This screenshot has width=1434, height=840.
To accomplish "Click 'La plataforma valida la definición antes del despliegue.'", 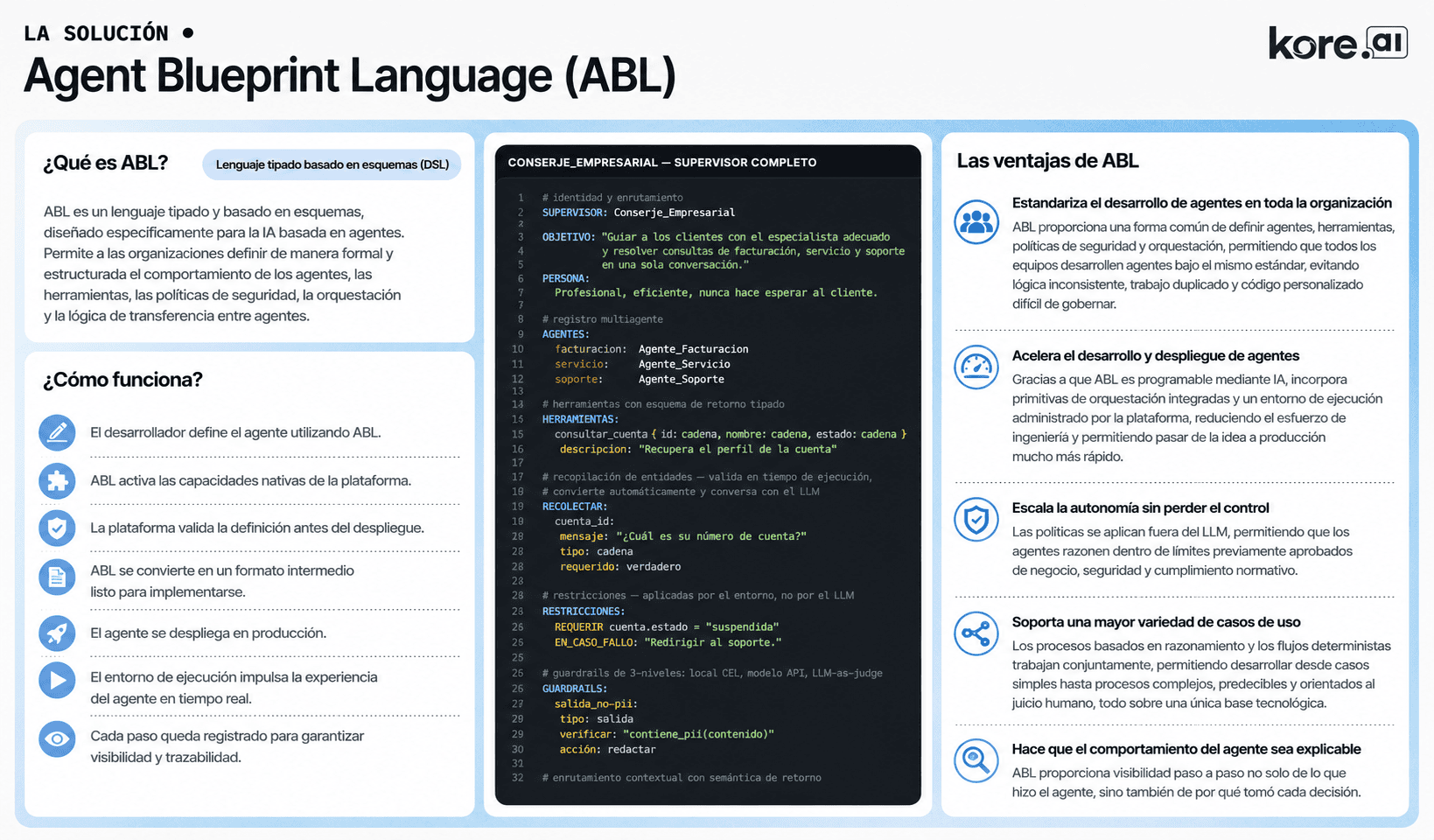I will click(257, 528).
